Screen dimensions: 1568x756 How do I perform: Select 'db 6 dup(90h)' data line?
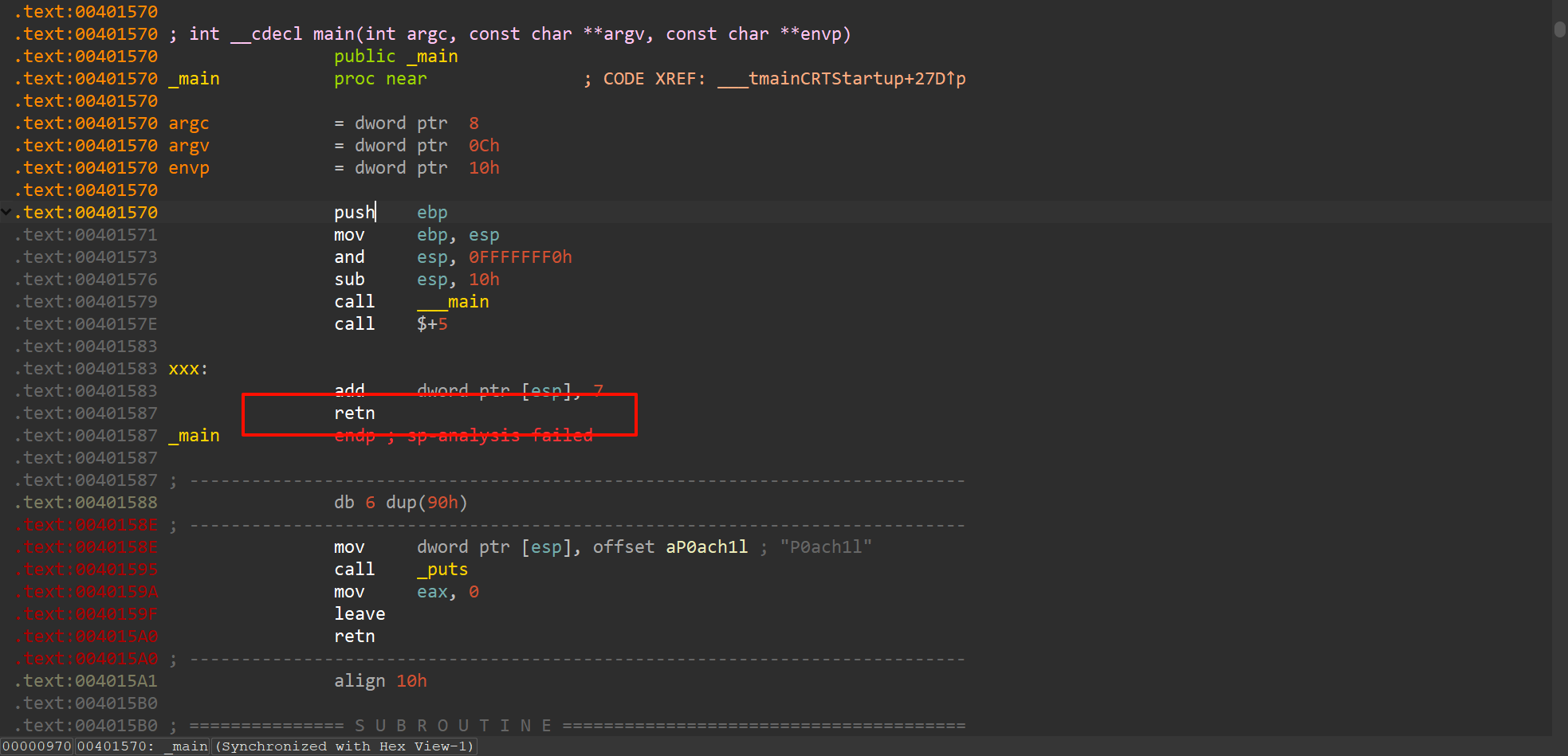coord(401,503)
